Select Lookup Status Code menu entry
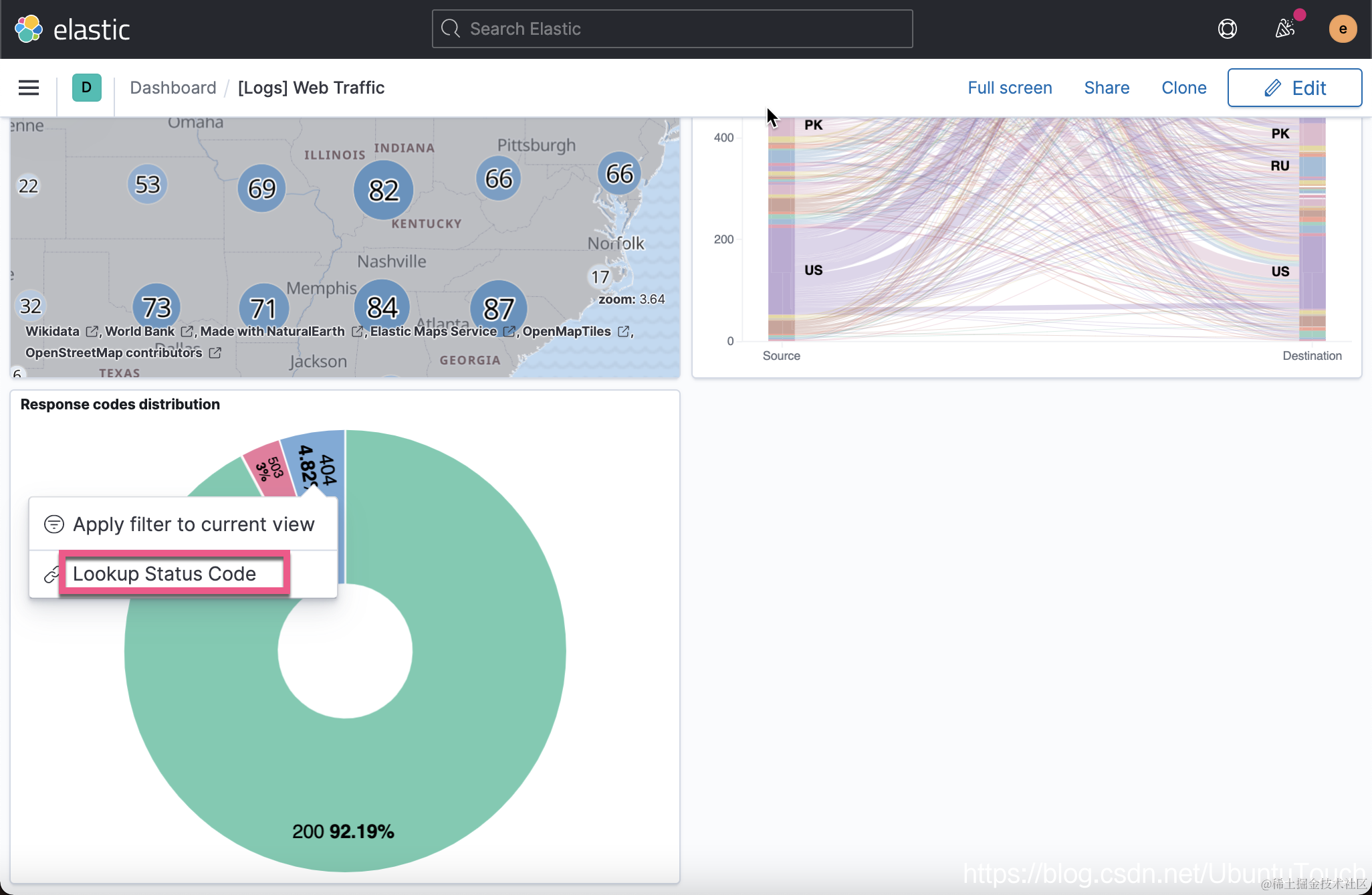Screen dimensions: 1372x895 (x=164, y=574)
